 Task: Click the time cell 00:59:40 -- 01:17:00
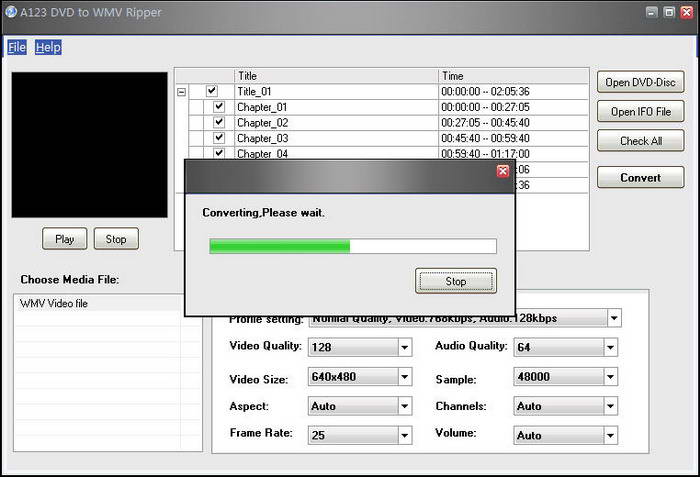[485, 154]
